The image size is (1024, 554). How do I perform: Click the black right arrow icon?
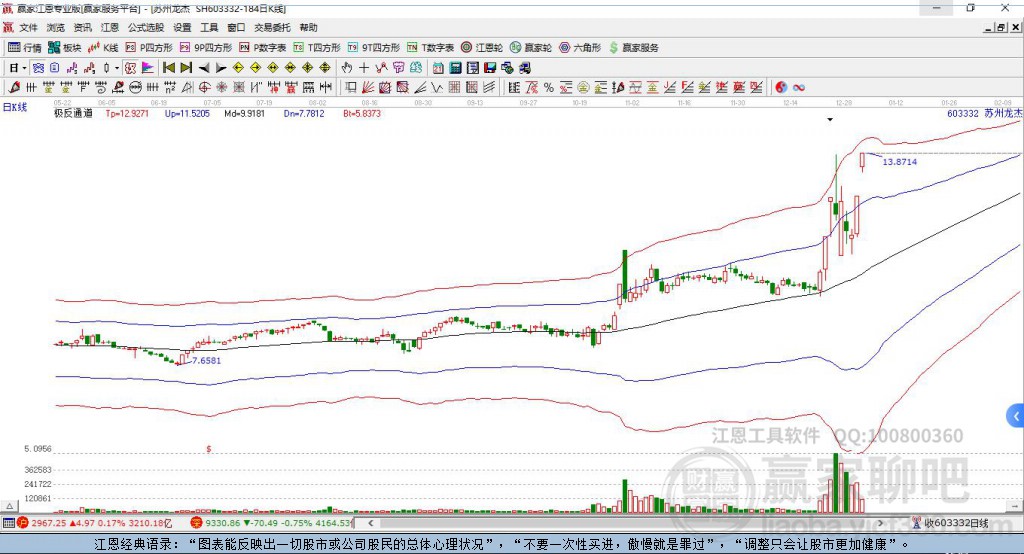(x=221, y=68)
